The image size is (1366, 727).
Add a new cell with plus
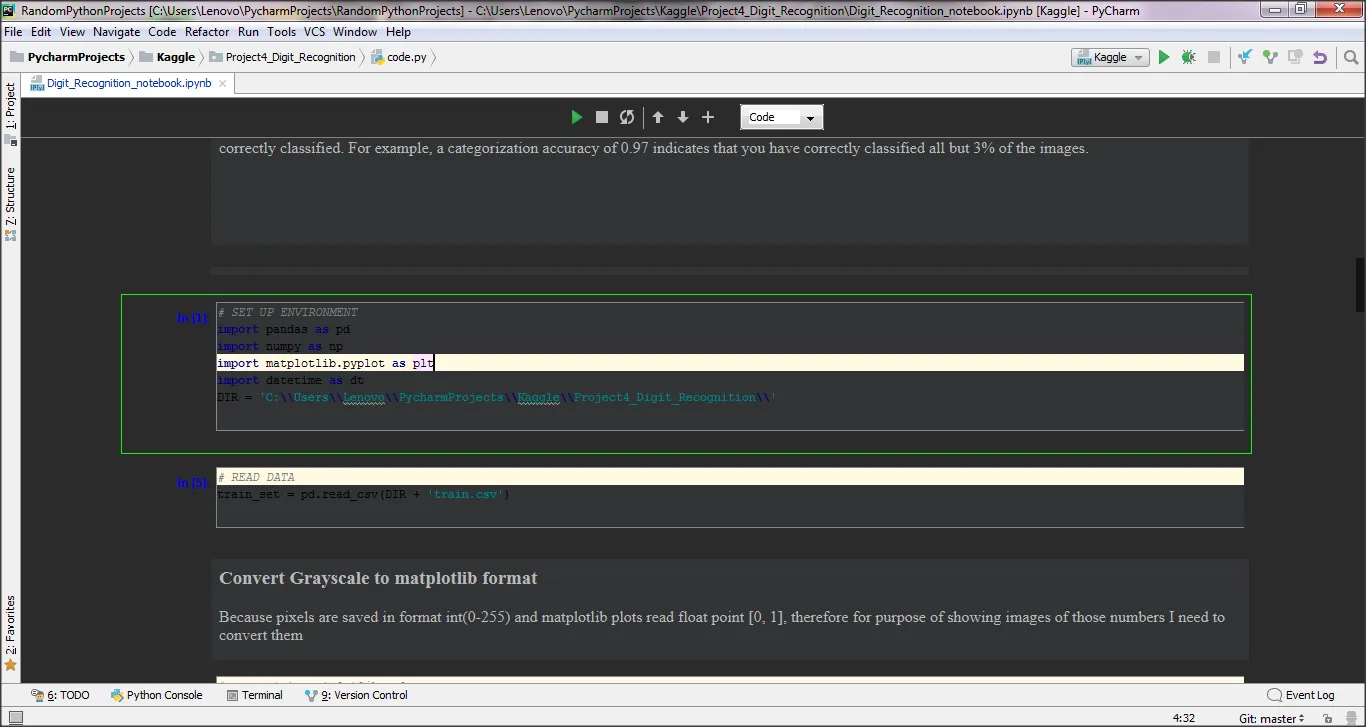click(x=708, y=117)
